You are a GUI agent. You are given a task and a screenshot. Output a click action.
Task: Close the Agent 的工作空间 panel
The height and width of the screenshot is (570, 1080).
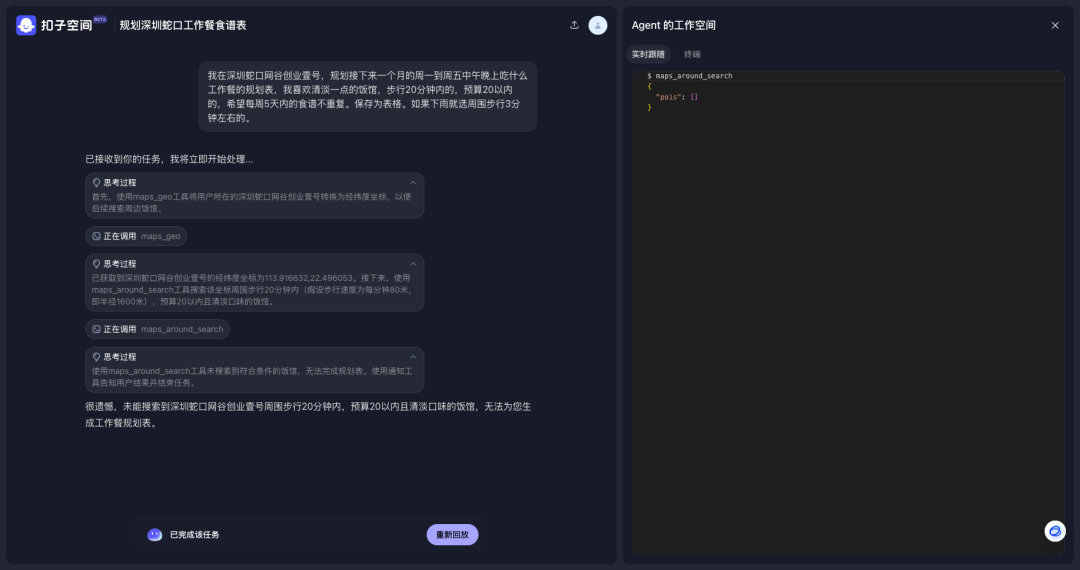[1055, 25]
